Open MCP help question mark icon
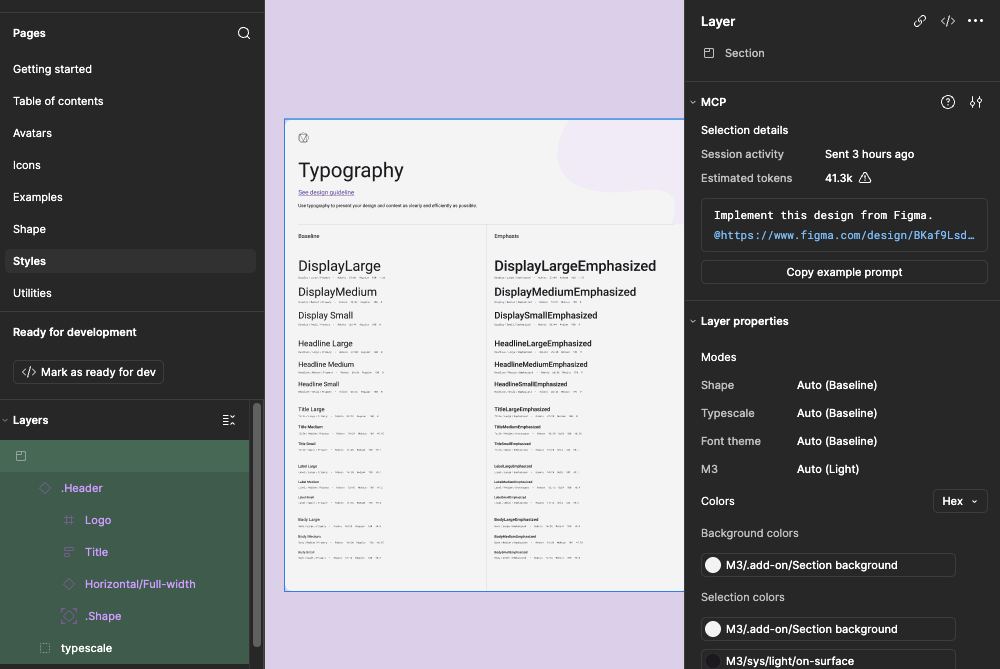Viewport: 1000px width, 669px height. pos(948,102)
